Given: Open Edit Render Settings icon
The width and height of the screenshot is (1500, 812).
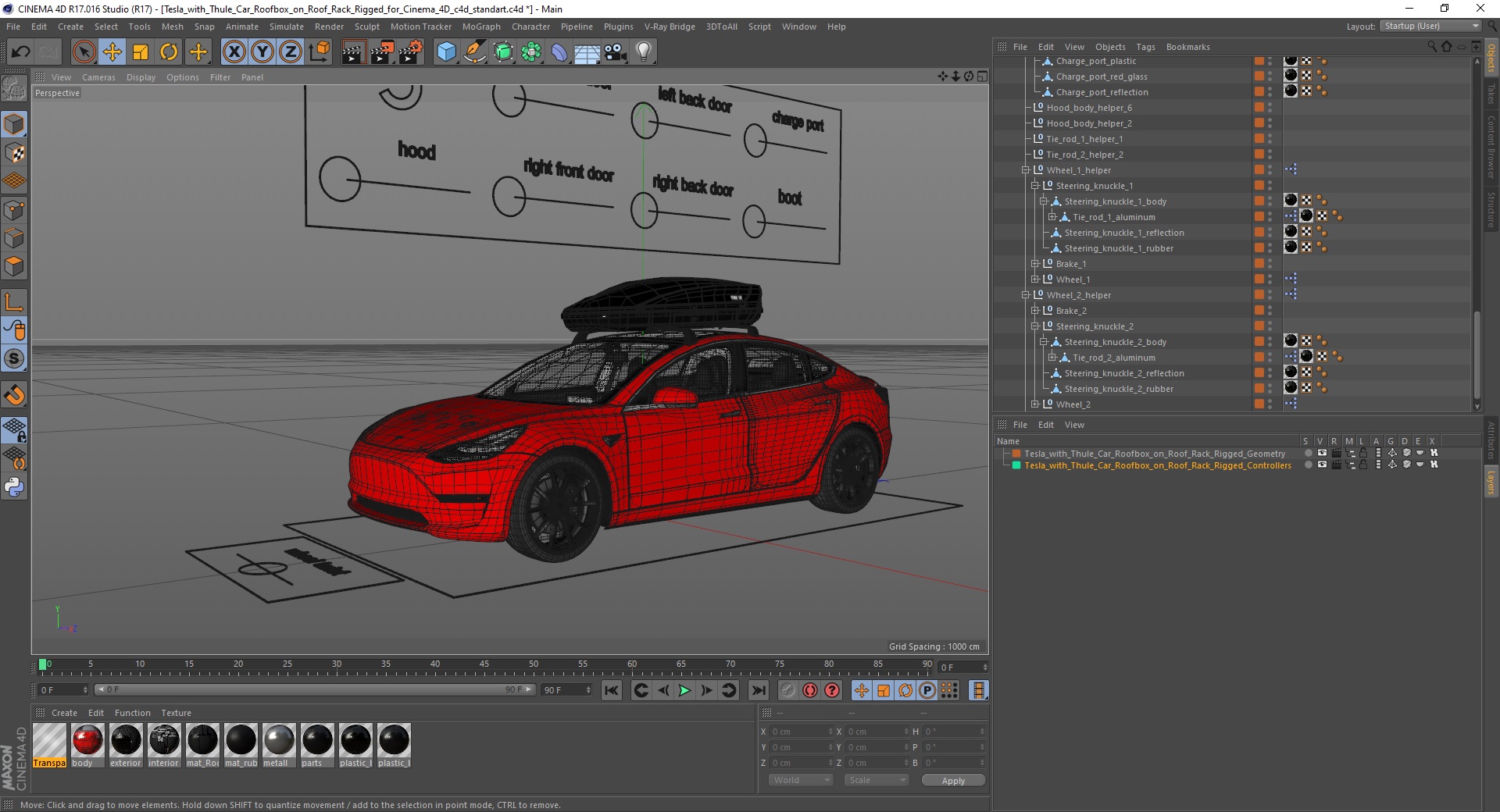Looking at the screenshot, I should [411, 52].
